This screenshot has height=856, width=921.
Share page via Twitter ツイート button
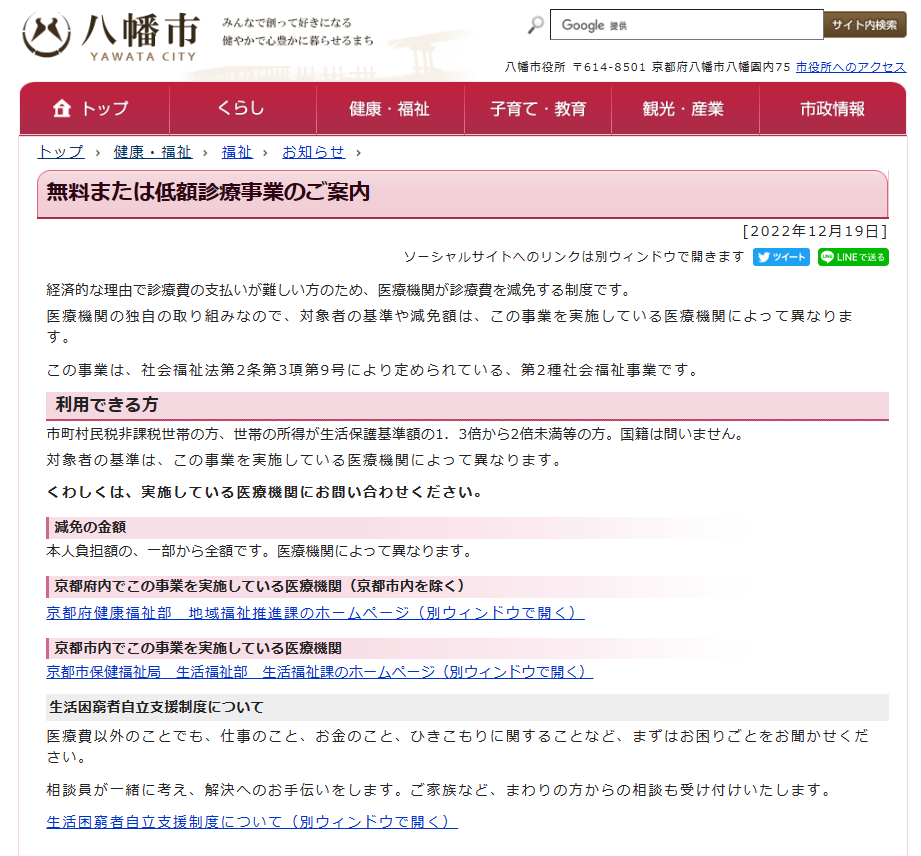pos(781,257)
